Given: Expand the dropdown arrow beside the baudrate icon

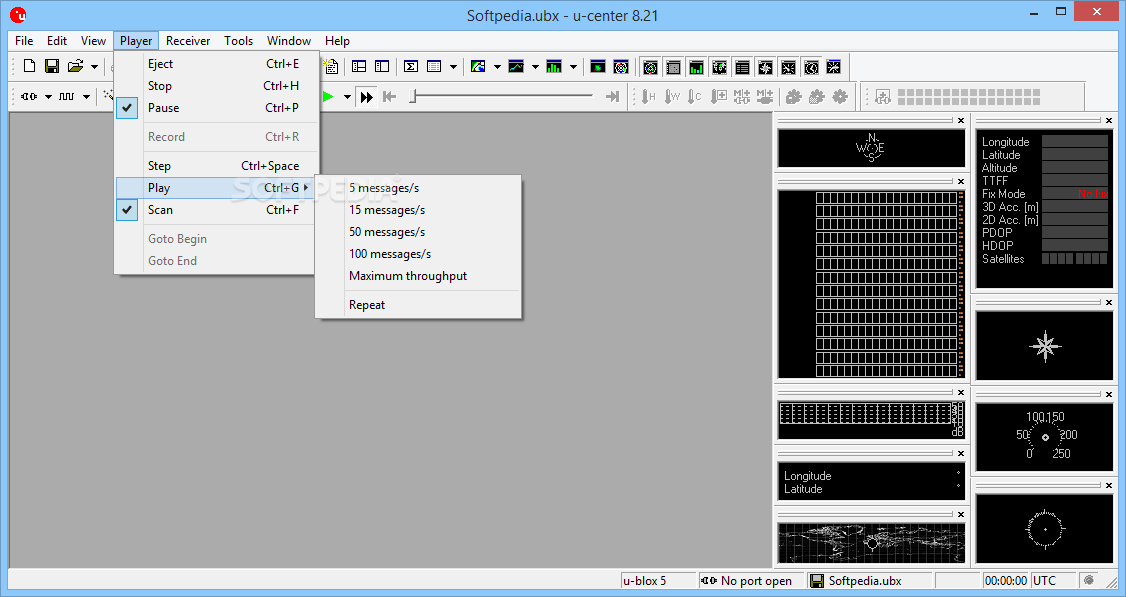Looking at the screenshot, I should click(x=86, y=96).
